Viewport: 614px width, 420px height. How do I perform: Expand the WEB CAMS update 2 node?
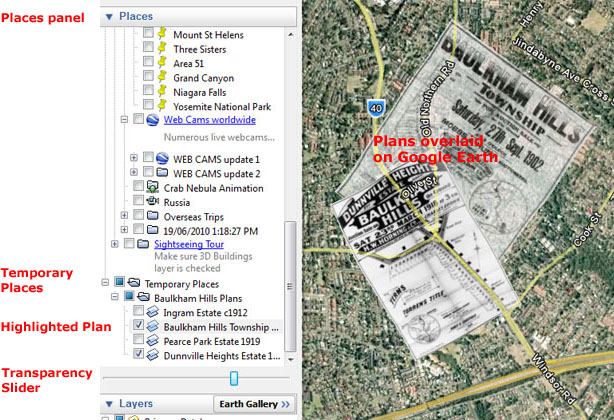tap(134, 172)
